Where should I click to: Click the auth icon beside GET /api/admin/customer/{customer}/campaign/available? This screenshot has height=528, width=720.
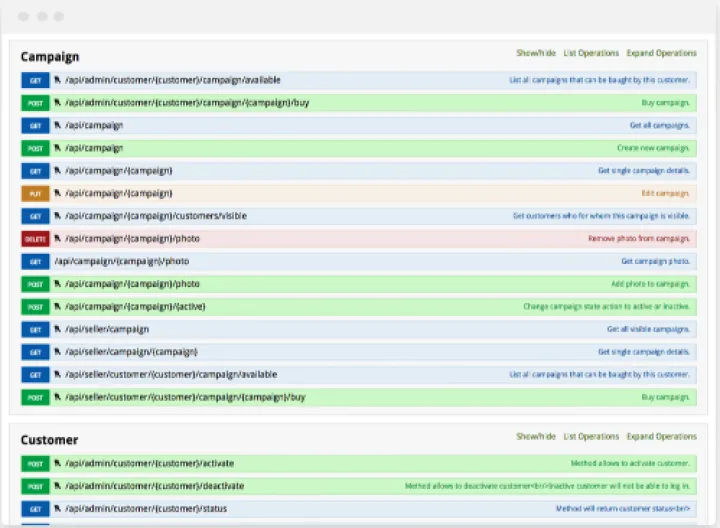(57, 80)
